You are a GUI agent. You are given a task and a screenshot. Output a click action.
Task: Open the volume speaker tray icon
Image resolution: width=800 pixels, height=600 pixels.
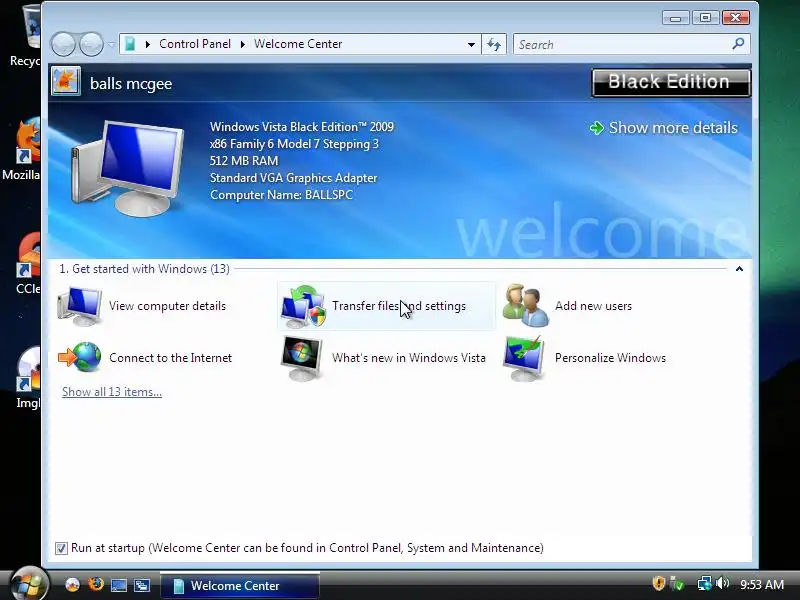point(722,583)
